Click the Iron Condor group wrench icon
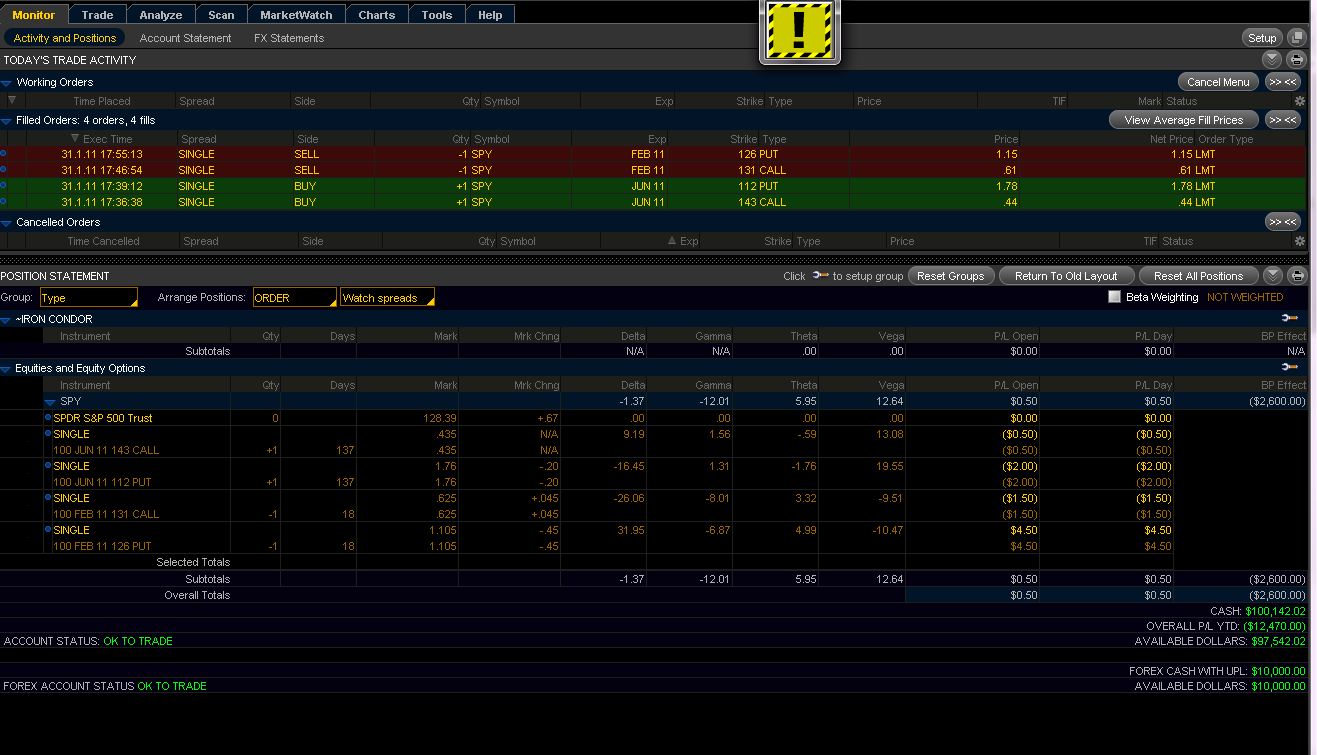 coord(1290,319)
